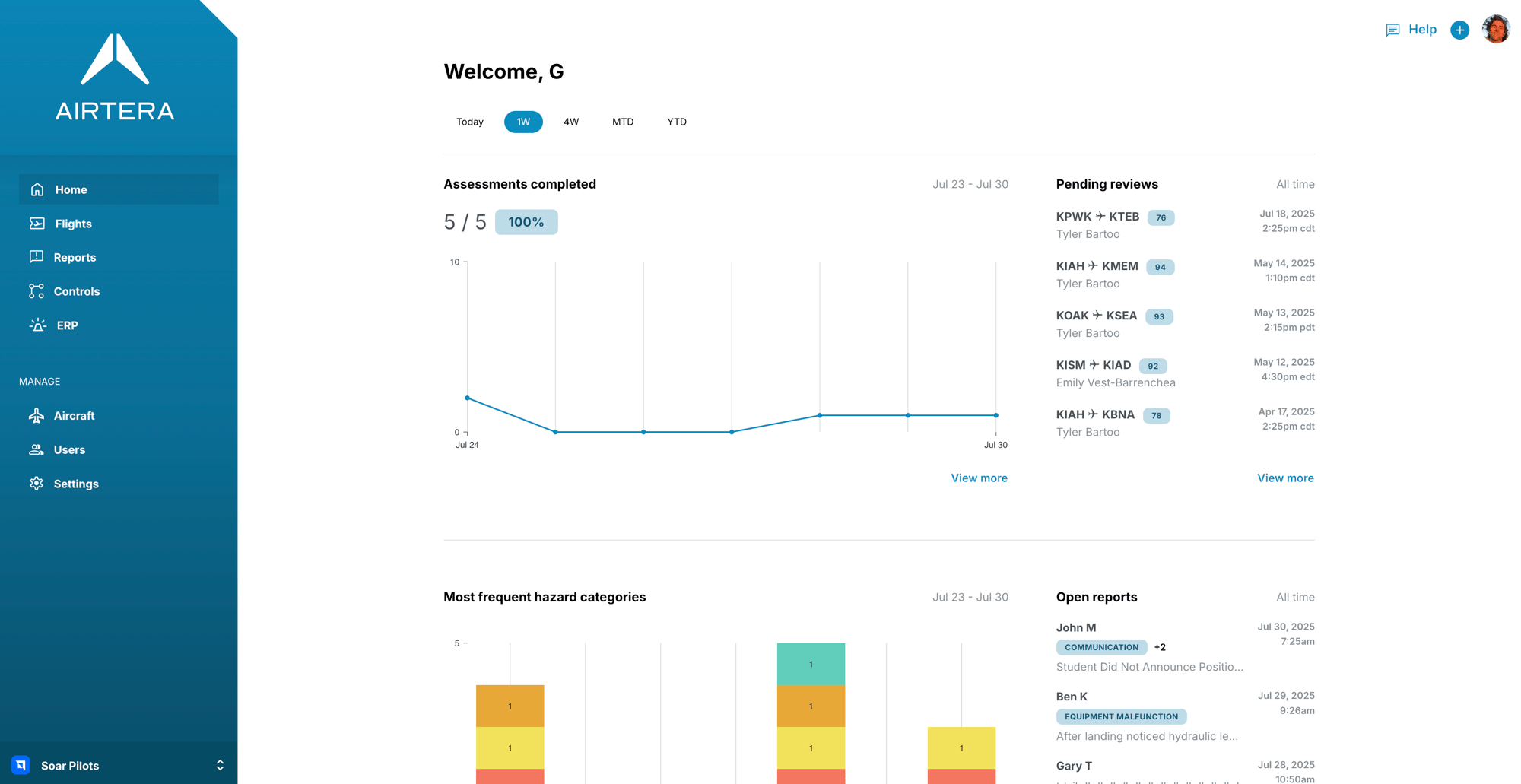The width and height of the screenshot is (1521, 784).
Task: Click the Help chat bubble icon
Action: (x=1392, y=30)
